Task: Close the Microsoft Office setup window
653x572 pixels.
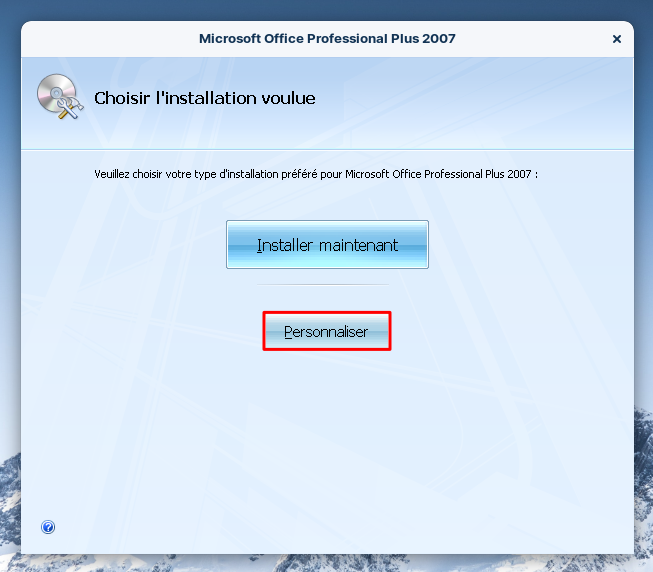Action: point(617,39)
